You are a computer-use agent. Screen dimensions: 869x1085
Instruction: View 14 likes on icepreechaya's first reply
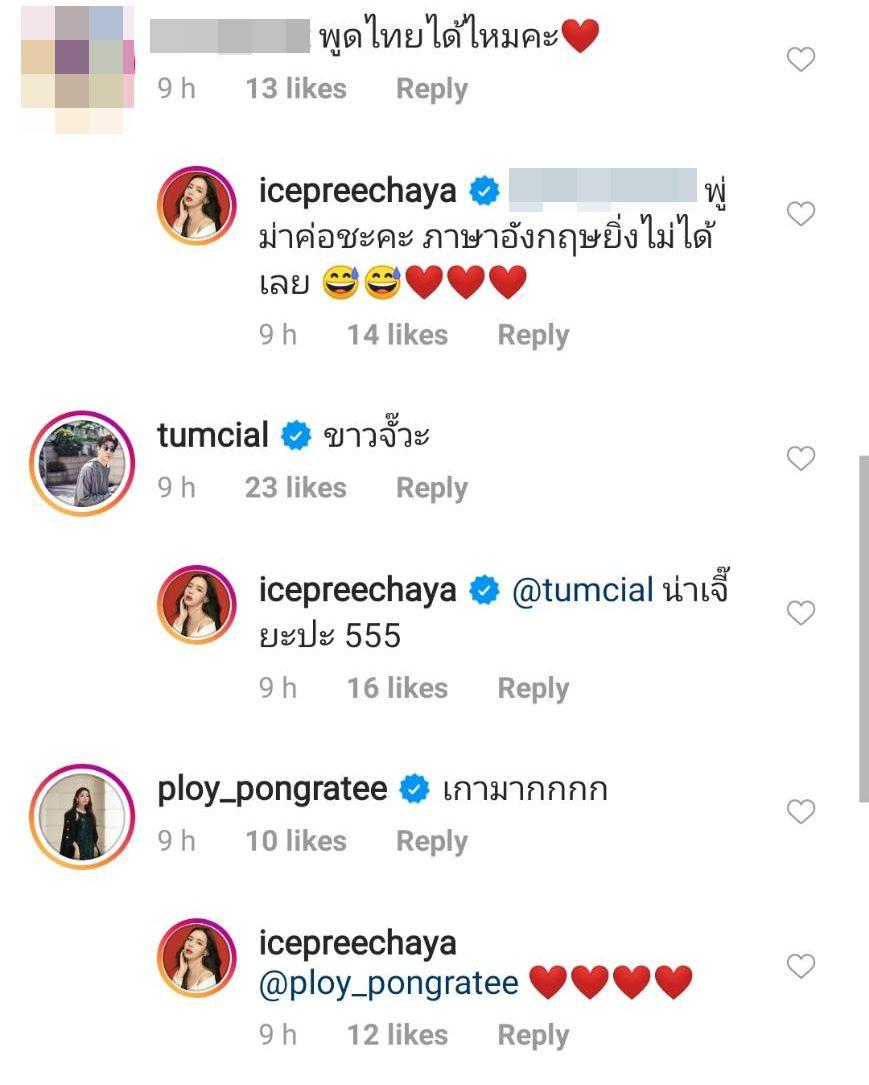pyautogui.click(x=397, y=335)
